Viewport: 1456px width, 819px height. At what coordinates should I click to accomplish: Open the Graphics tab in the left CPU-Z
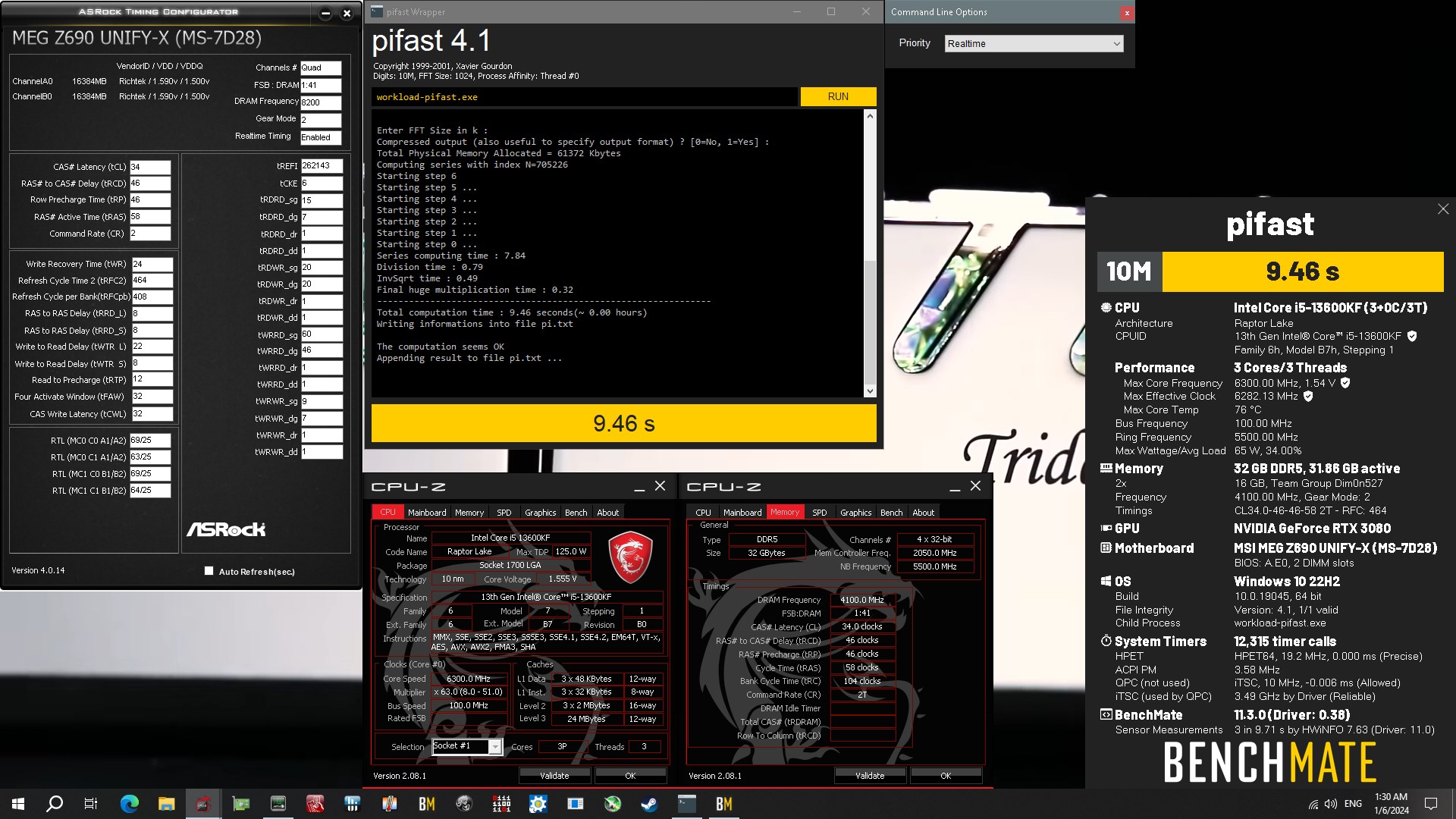541,513
